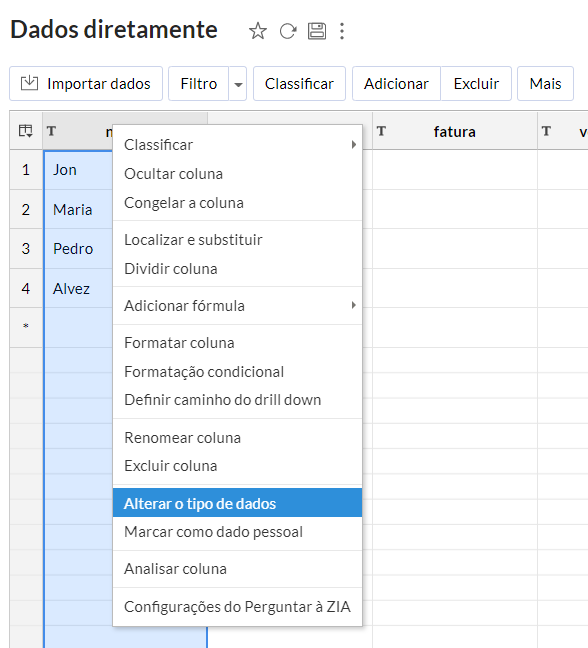Click Alterar o tipo de dados
This screenshot has width=588, height=648.
pyautogui.click(x=237, y=503)
